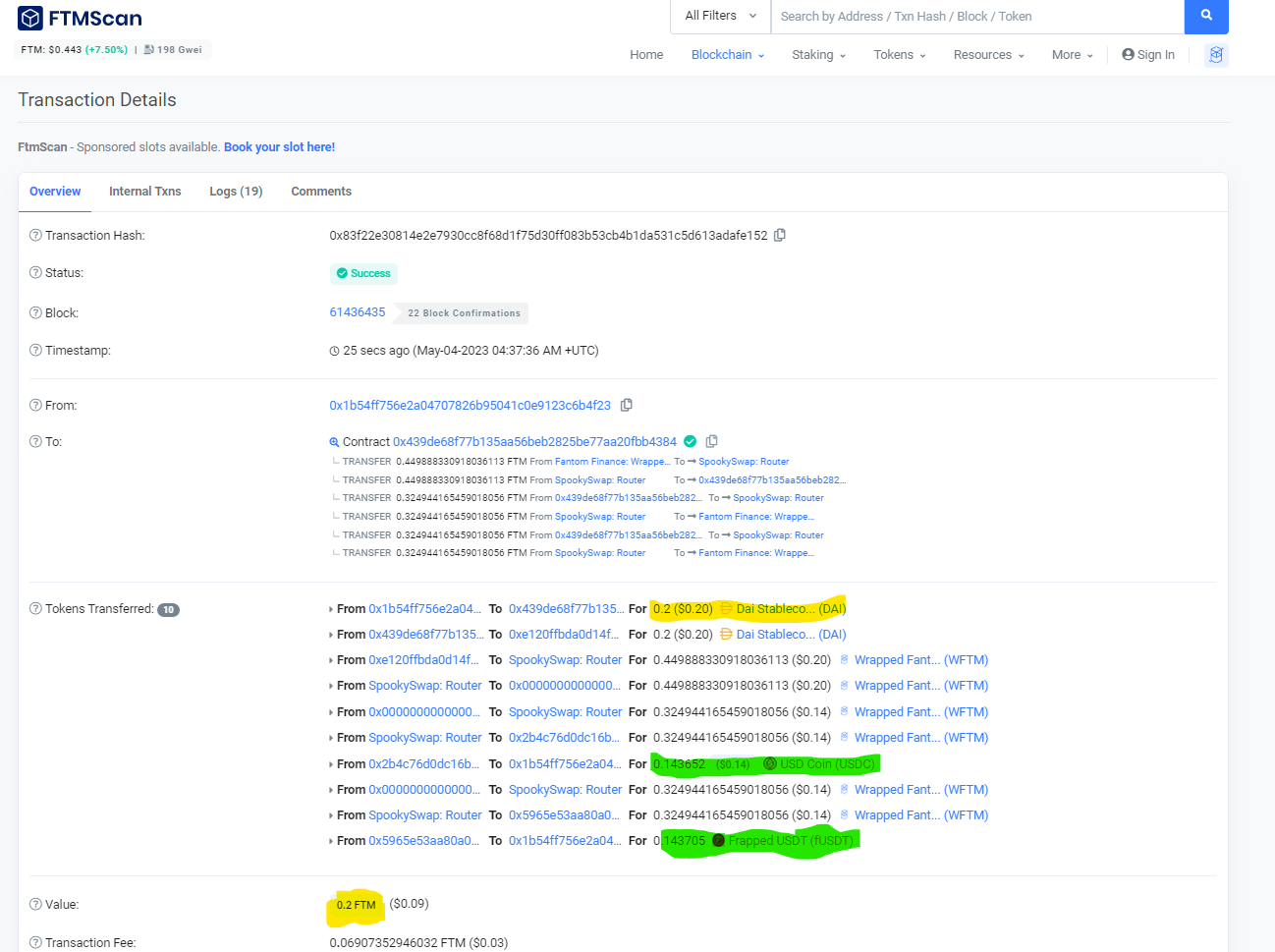Expand the More menu
This screenshot has height=952, width=1275.
pyautogui.click(x=1073, y=55)
